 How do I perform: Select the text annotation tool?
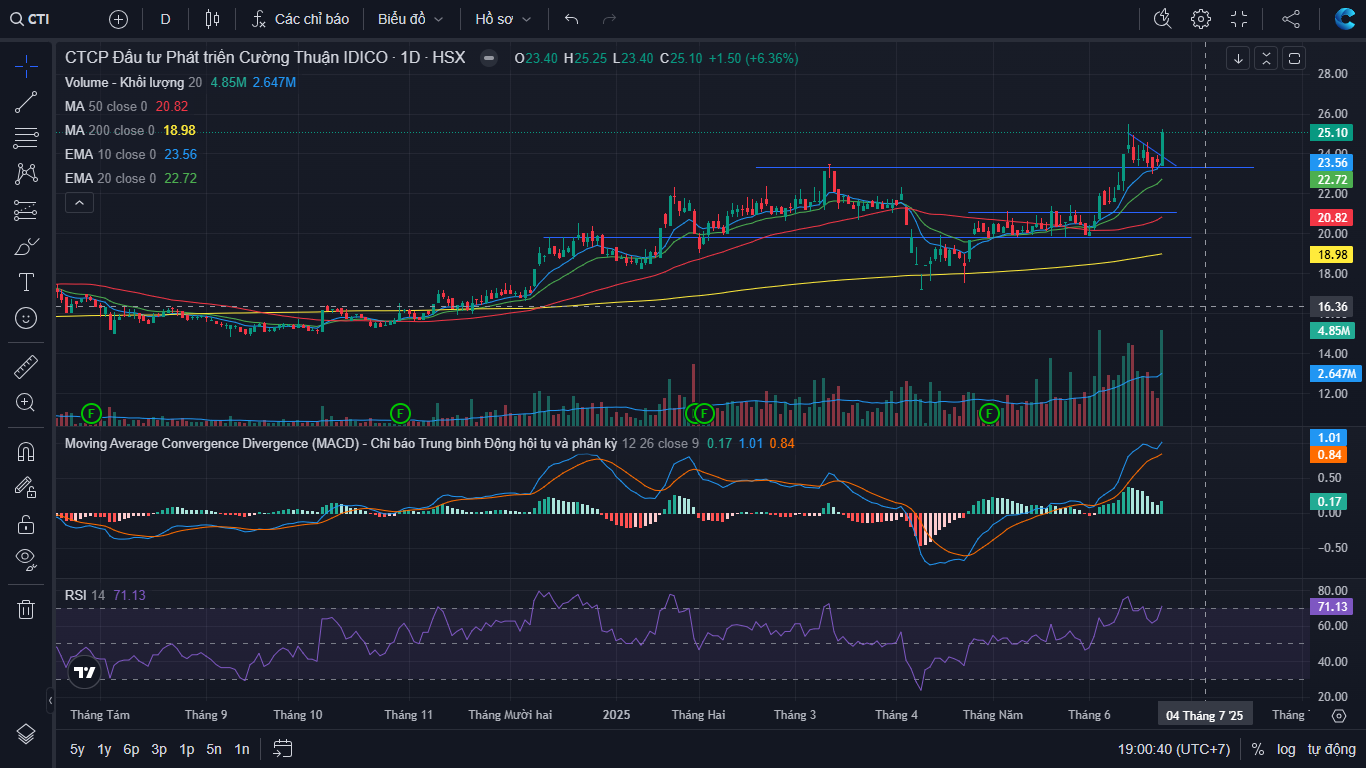click(26, 282)
